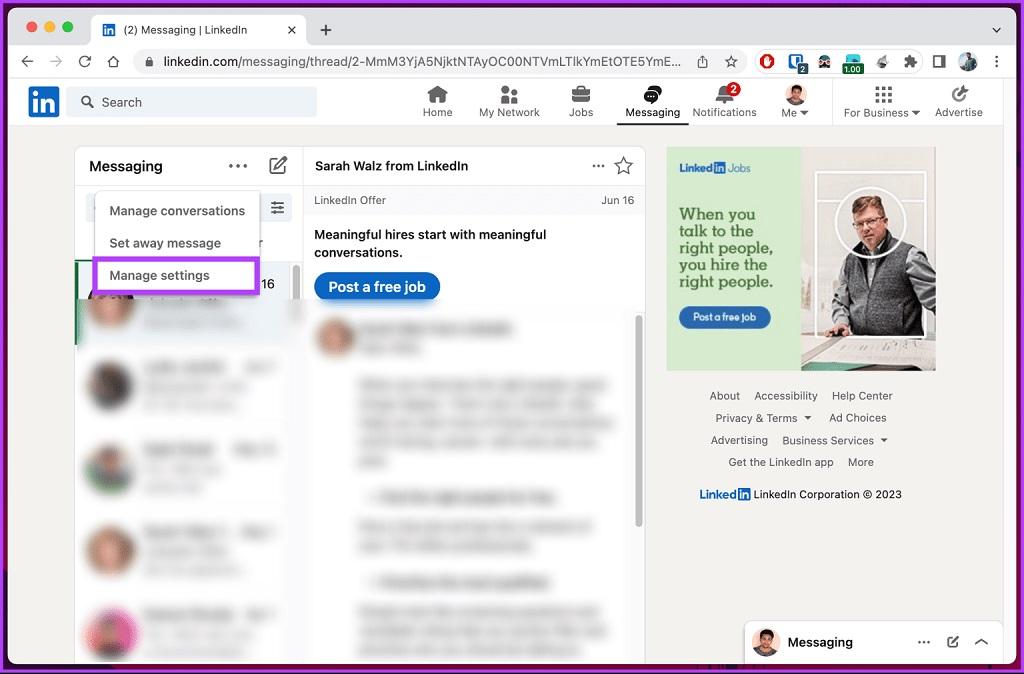Open the red Opera-style extension icon
The height and width of the screenshot is (674, 1024).
(767, 61)
